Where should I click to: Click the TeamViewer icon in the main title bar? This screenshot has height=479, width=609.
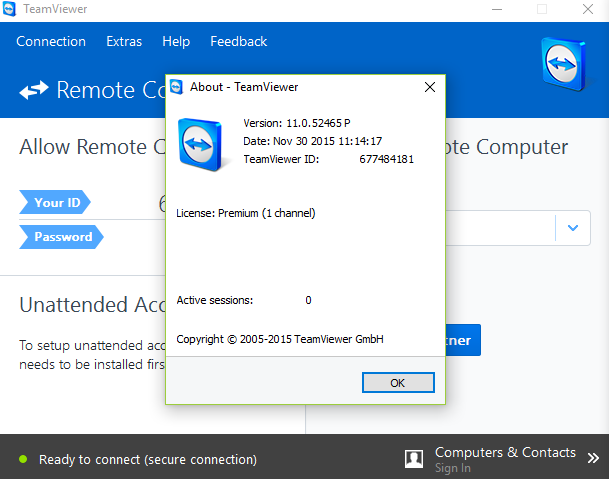pos(9,9)
